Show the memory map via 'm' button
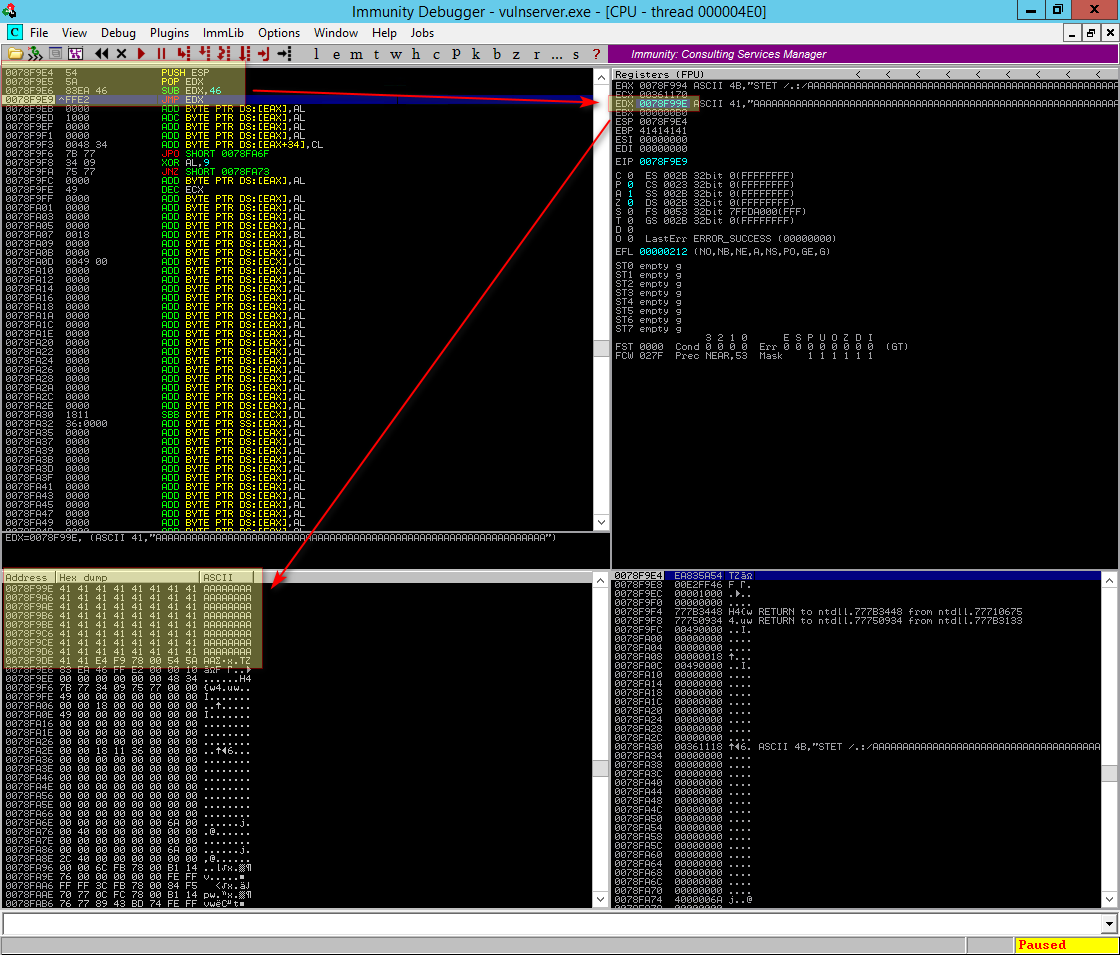 tap(356, 54)
